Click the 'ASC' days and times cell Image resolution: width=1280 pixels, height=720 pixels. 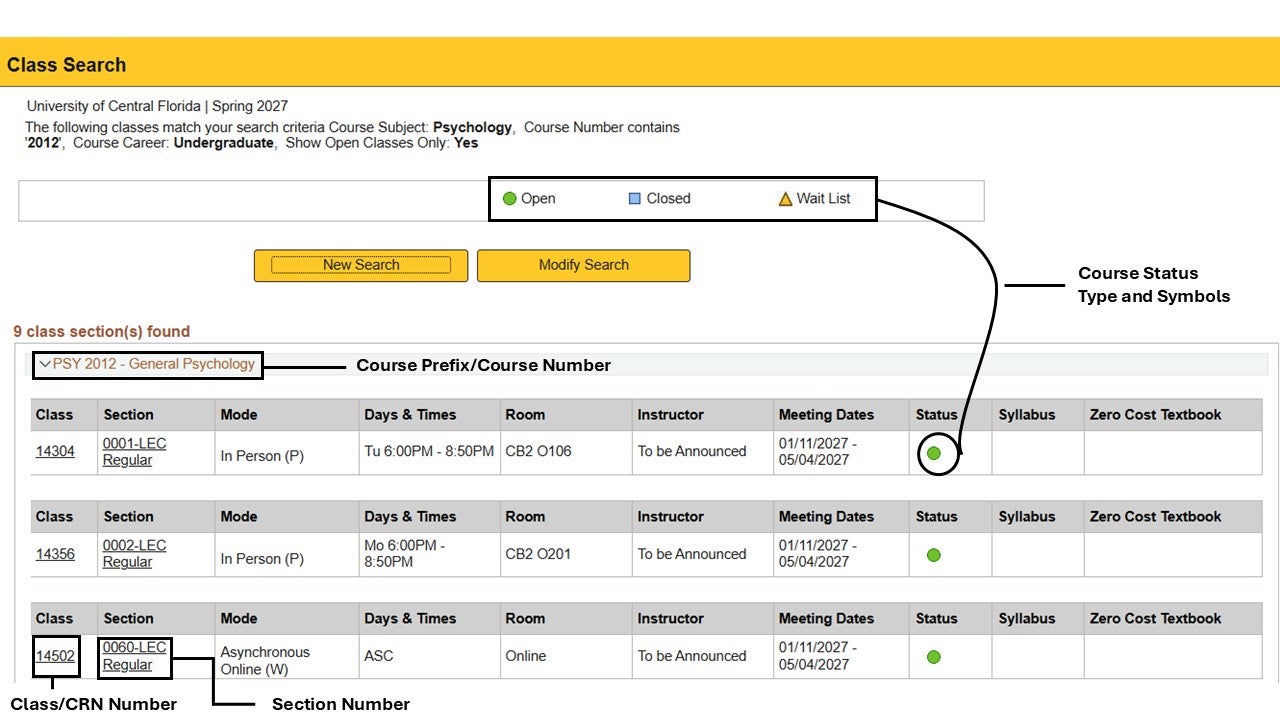click(x=429, y=657)
